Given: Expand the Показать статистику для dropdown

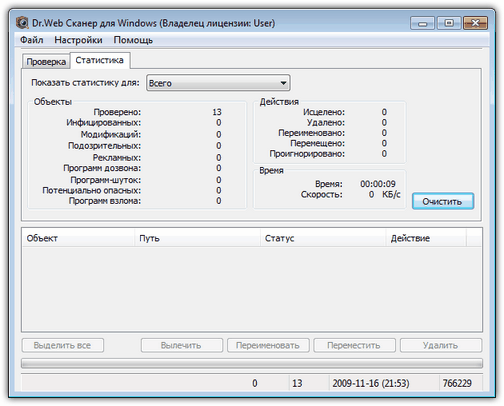Looking at the screenshot, I should (218, 83).
